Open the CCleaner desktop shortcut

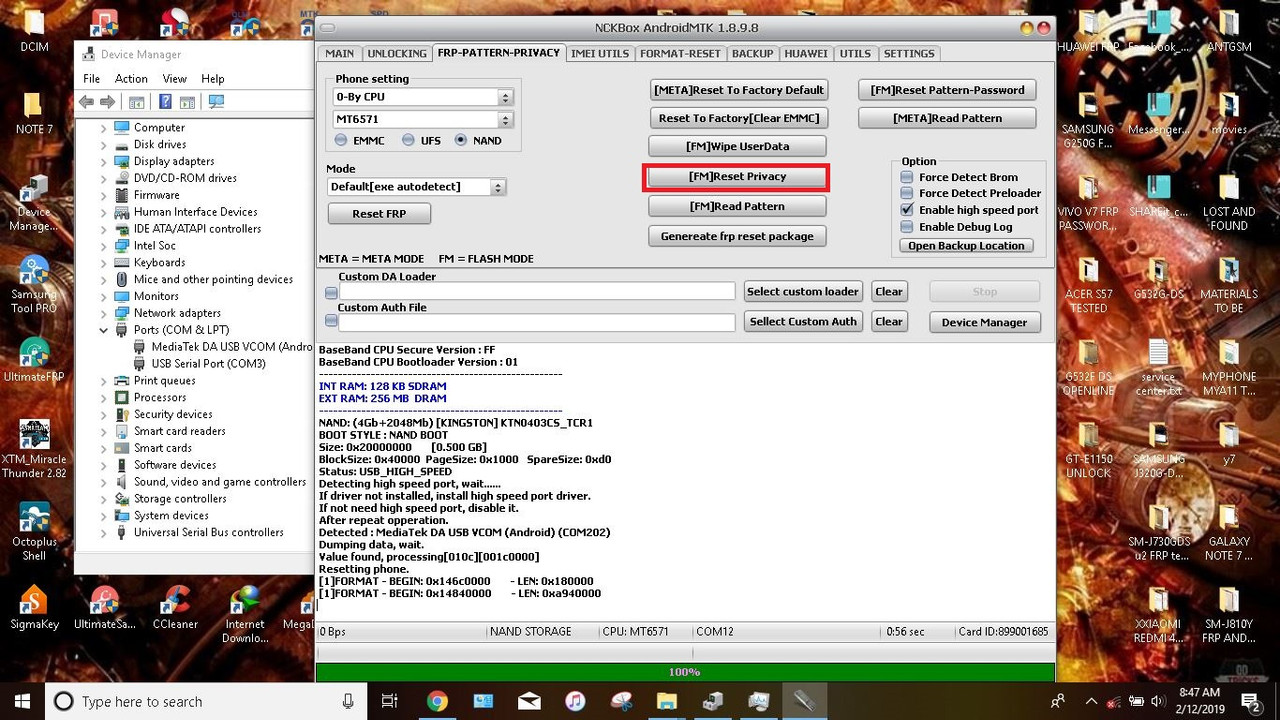coord(175,607)
